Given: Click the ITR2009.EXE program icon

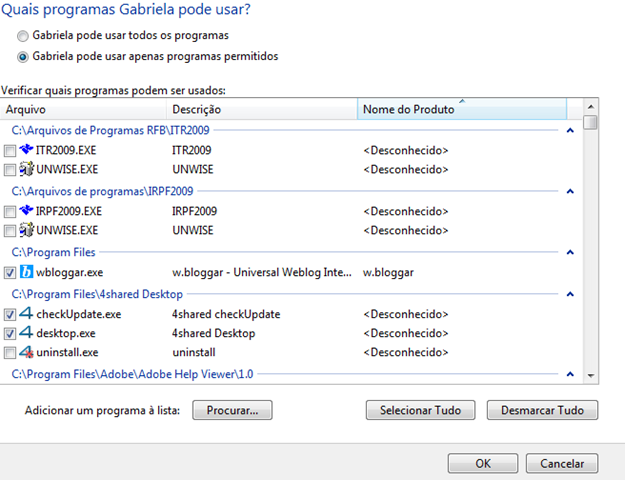Looking at the screenshot, I should (26, 150).
